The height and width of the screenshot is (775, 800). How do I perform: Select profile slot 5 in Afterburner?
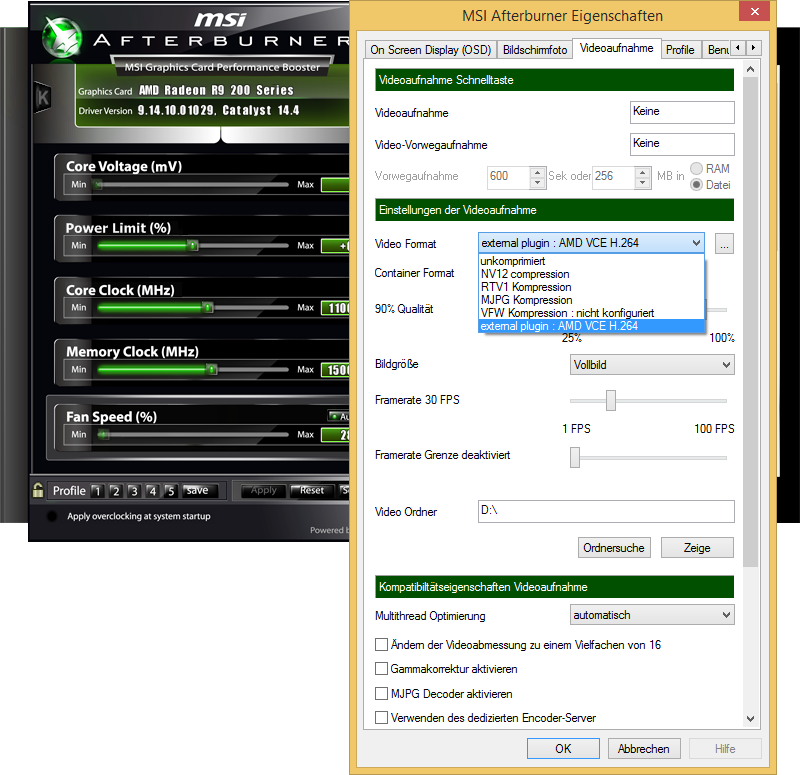[x=170, y=491]
